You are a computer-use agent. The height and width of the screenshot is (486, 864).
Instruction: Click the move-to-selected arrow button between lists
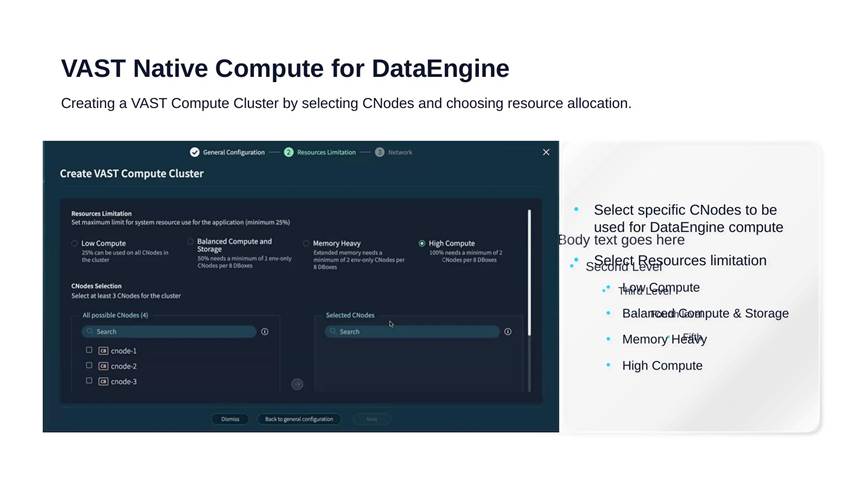pos(297,384)
